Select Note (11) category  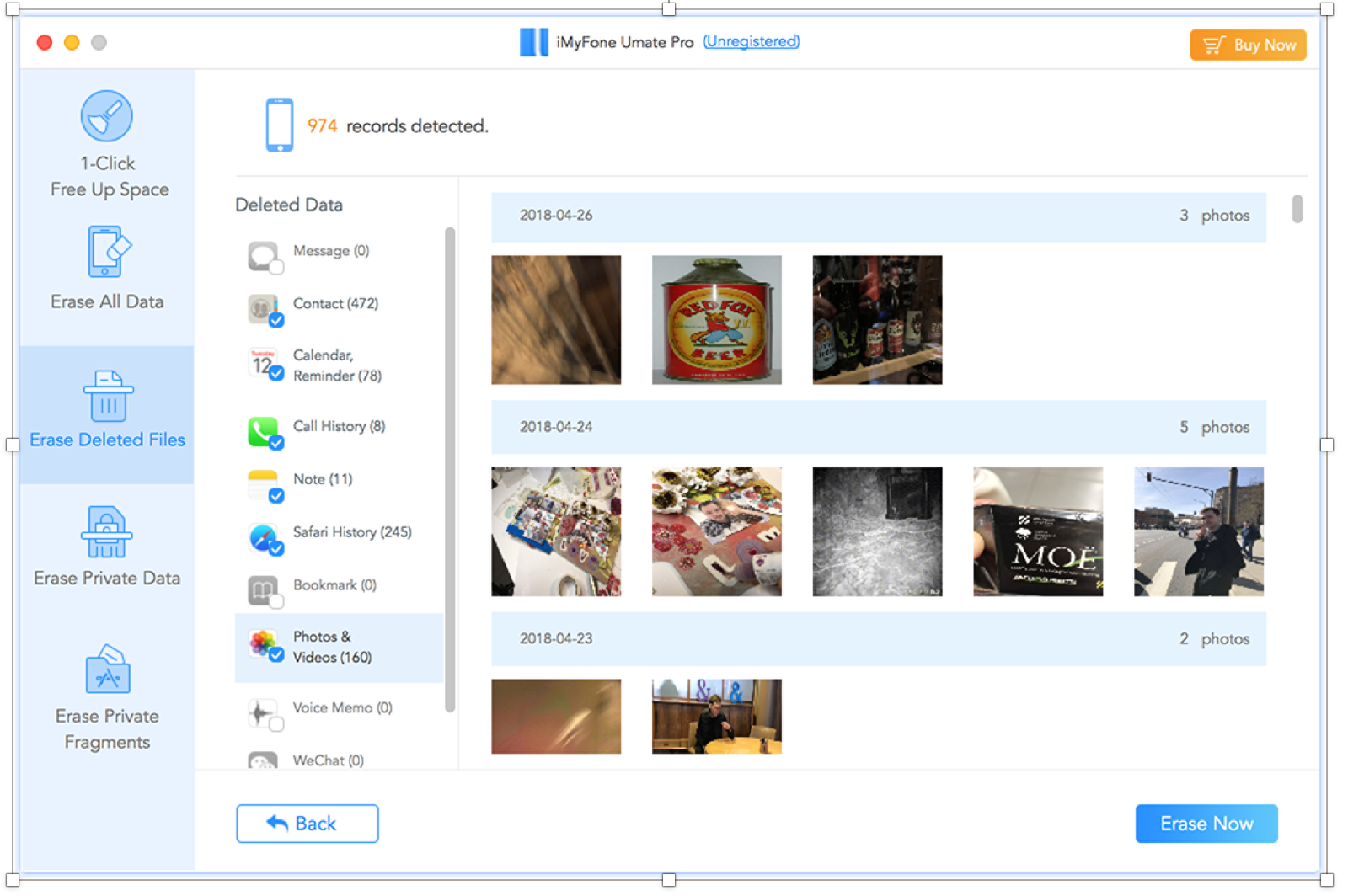pyautogui.click(x=339, y=483)
